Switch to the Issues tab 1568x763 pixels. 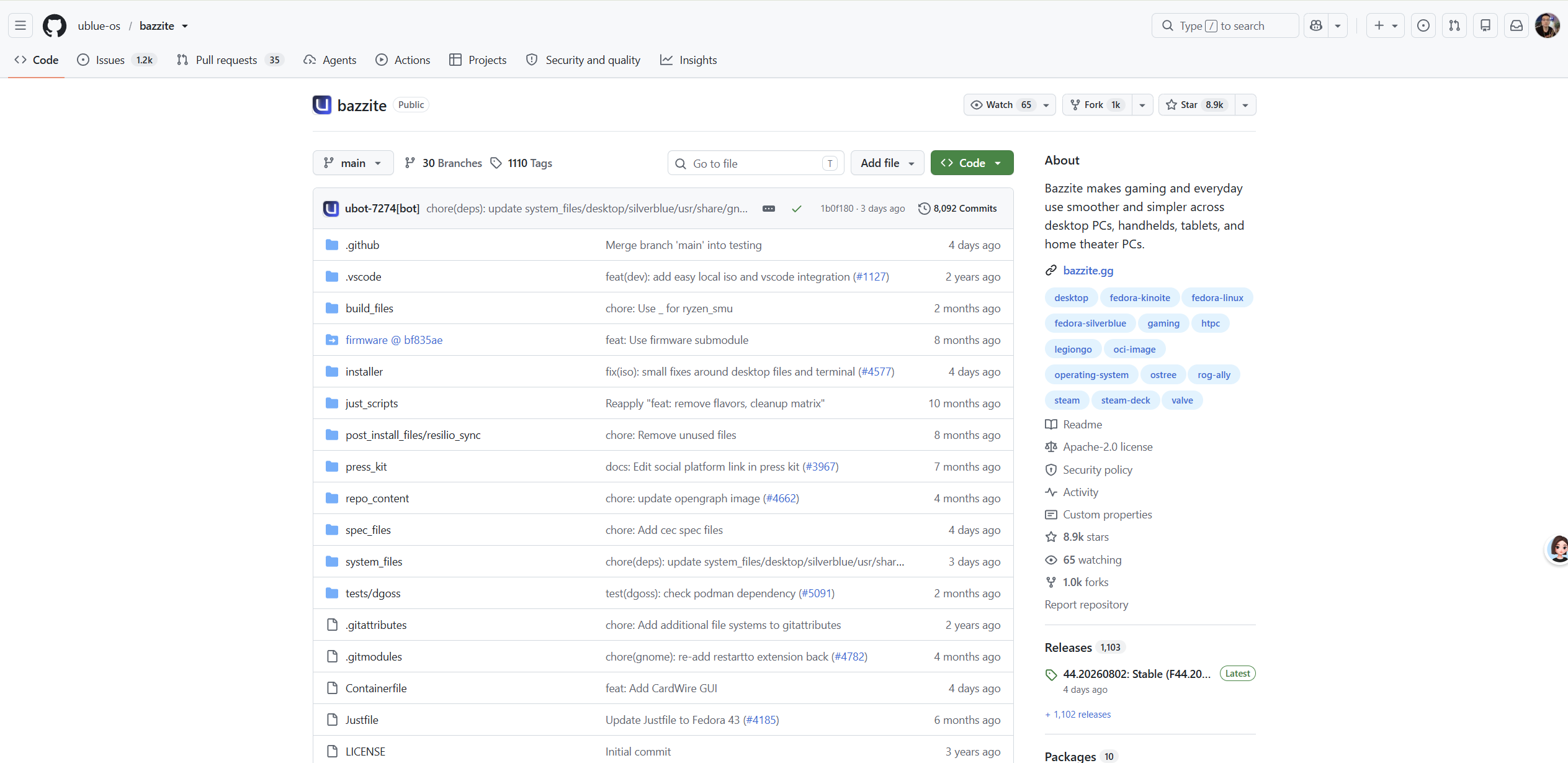point(117,60)
